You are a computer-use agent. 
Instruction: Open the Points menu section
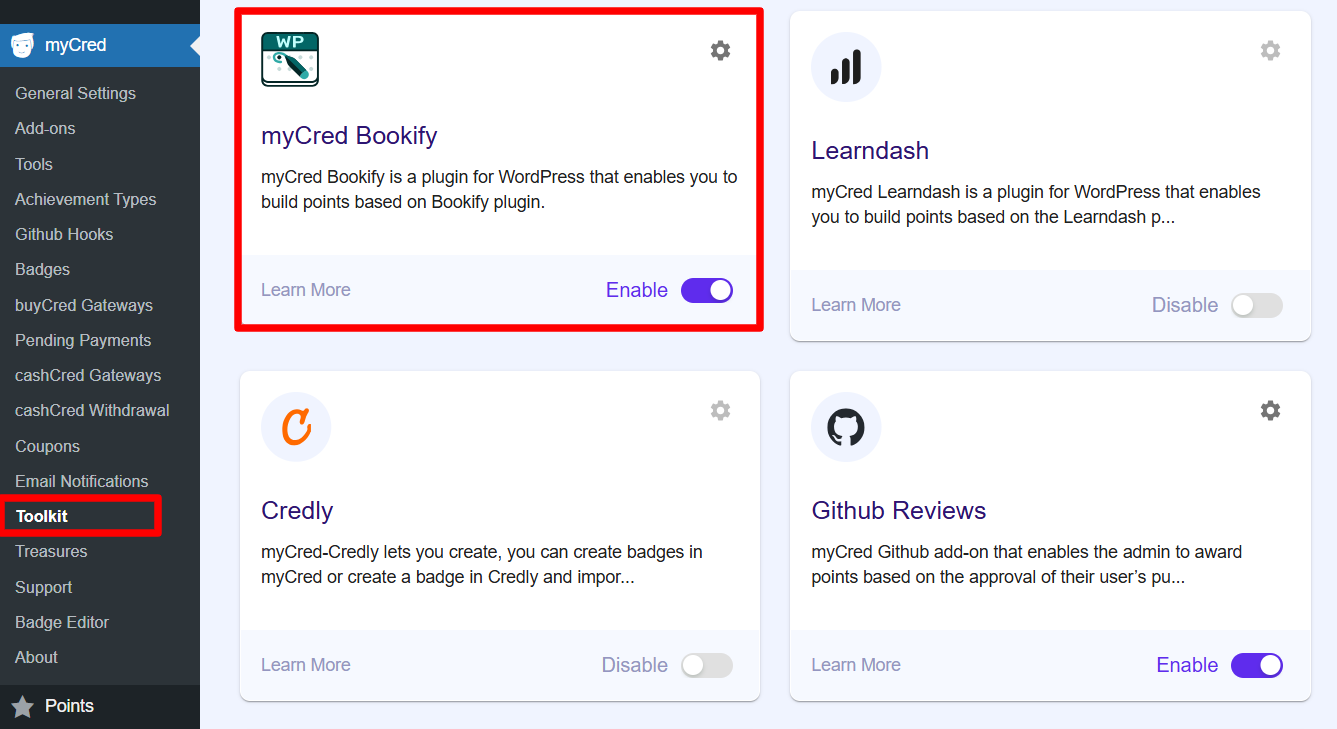69,706
